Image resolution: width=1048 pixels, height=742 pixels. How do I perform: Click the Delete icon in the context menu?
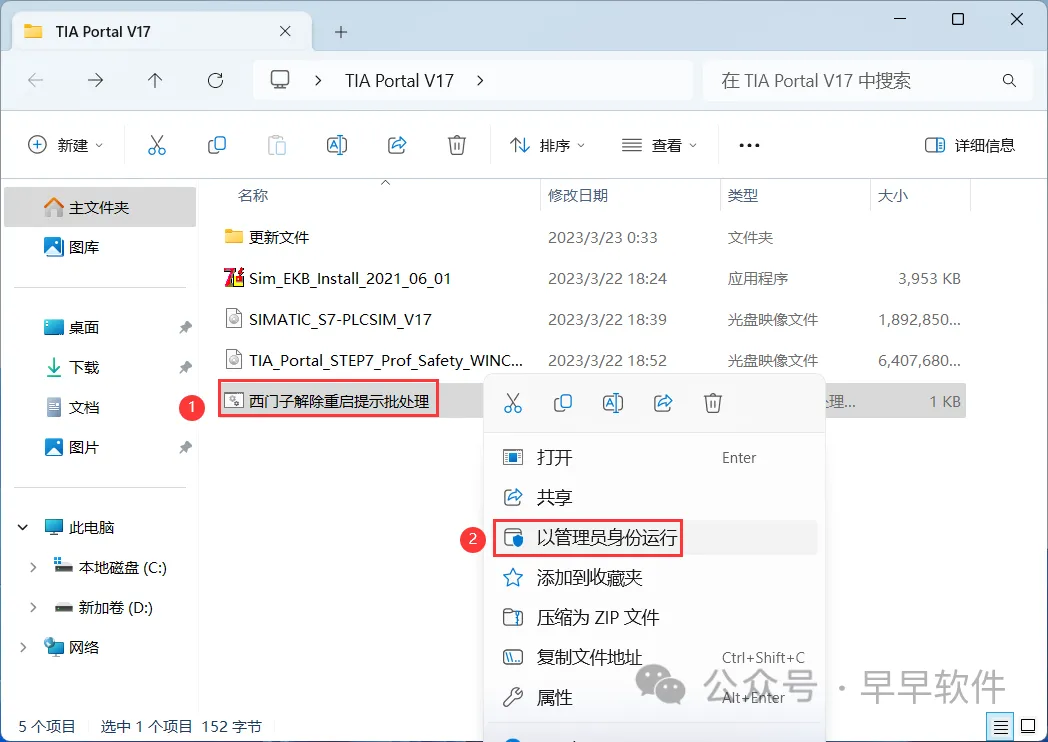[713, 403]
